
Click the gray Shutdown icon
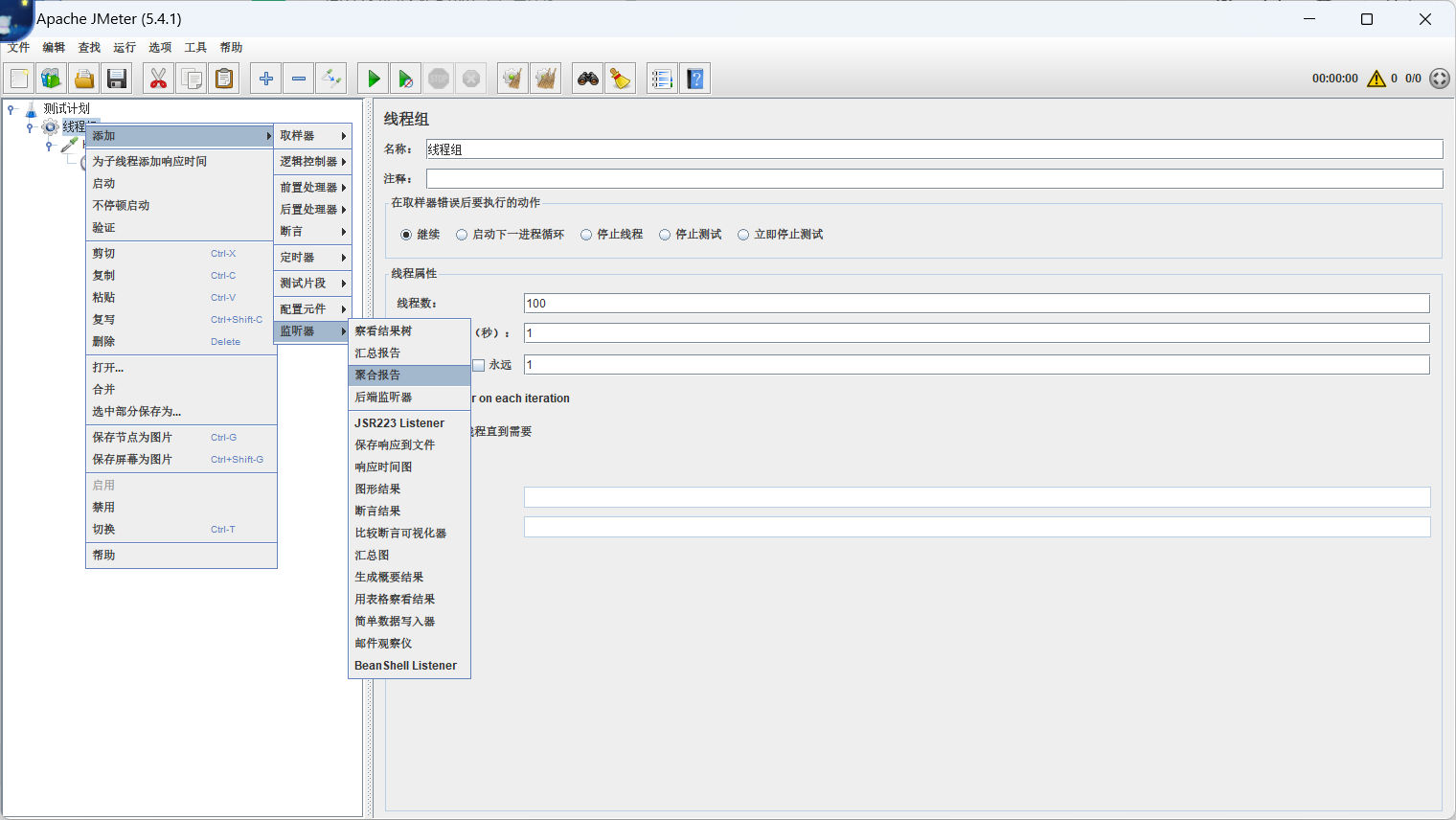(x=471, y=79)
